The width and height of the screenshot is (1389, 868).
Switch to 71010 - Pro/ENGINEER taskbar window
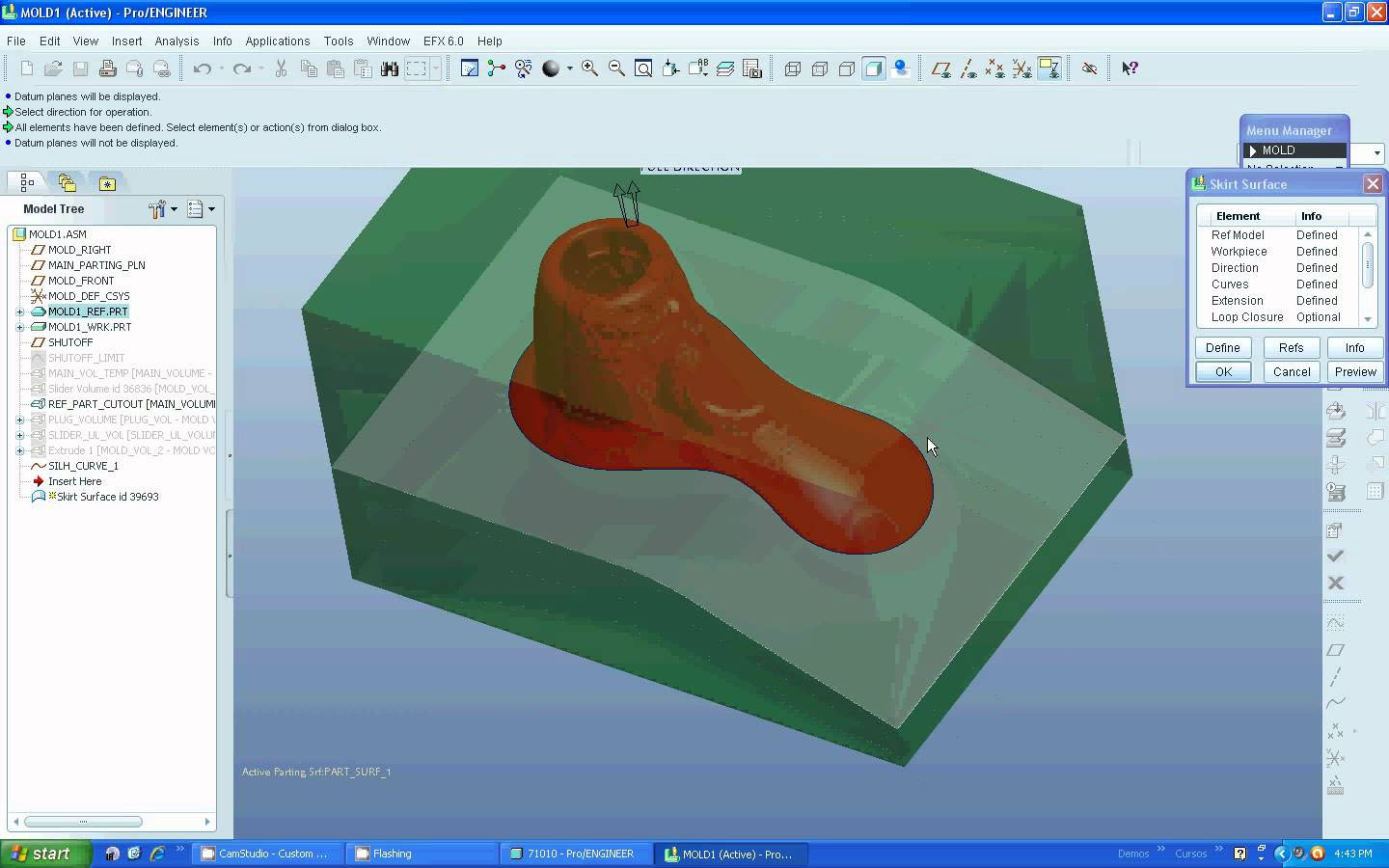pyautogui.click(x=576, y=854)
